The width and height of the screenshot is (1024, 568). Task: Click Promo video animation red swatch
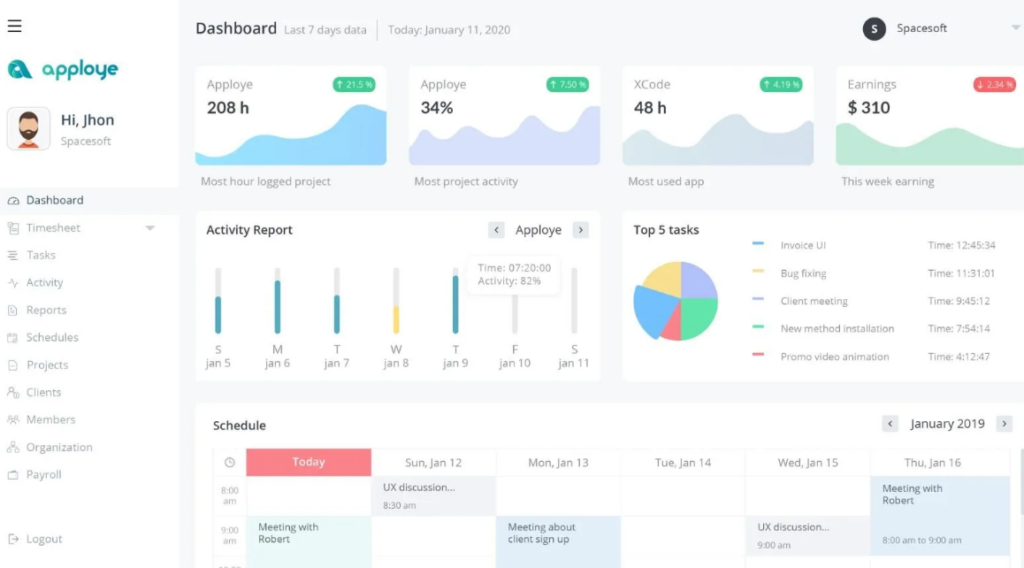758,355
